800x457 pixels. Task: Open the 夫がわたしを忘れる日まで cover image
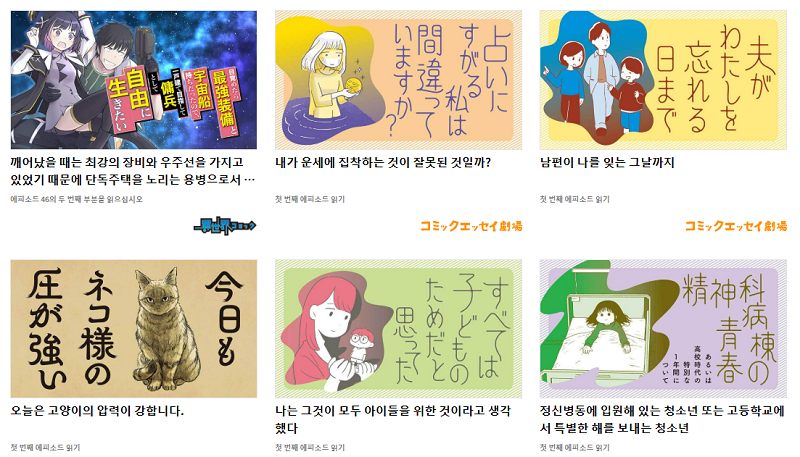click(663, 80)
